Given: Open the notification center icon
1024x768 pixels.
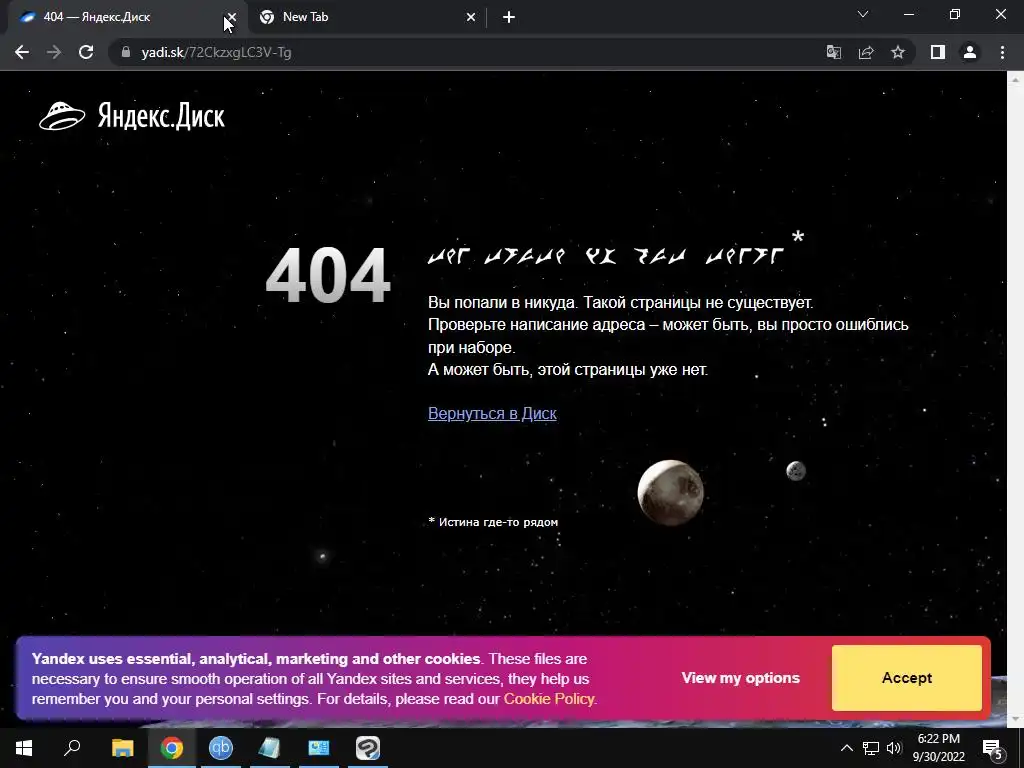Looking at the screenshot, I should coord(992,748).
